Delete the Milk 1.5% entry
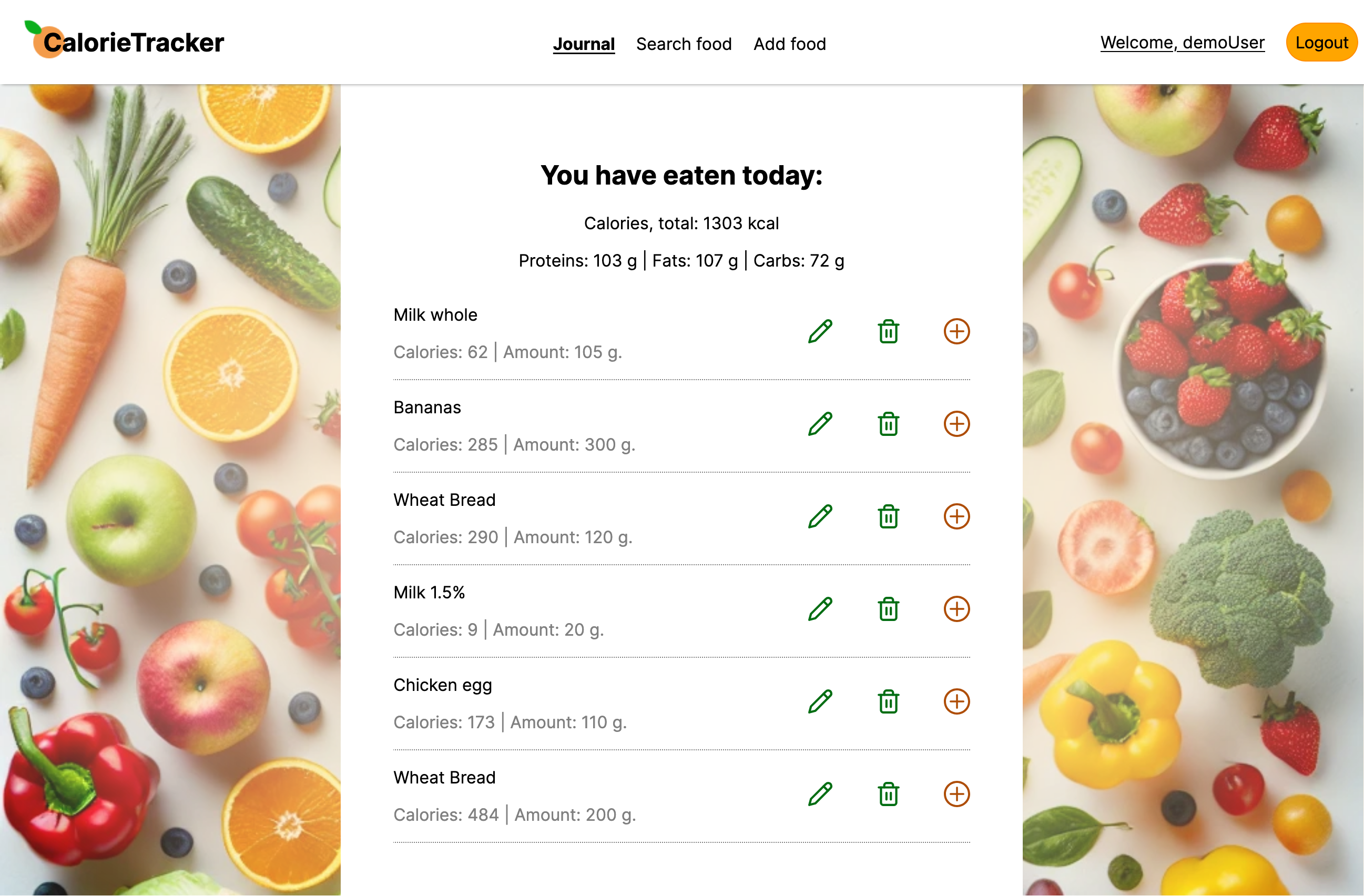The image size is (1364, 896). click(888, 609)
